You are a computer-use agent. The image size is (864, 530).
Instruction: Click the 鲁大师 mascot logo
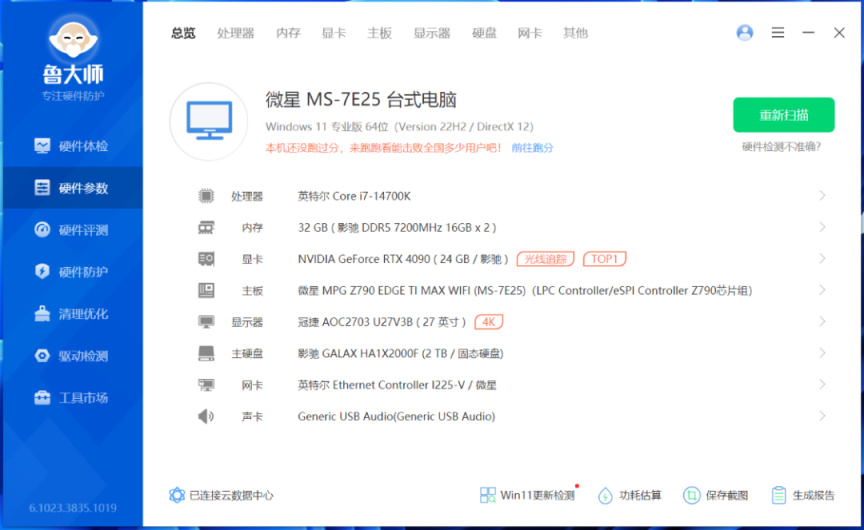(73, 39)
